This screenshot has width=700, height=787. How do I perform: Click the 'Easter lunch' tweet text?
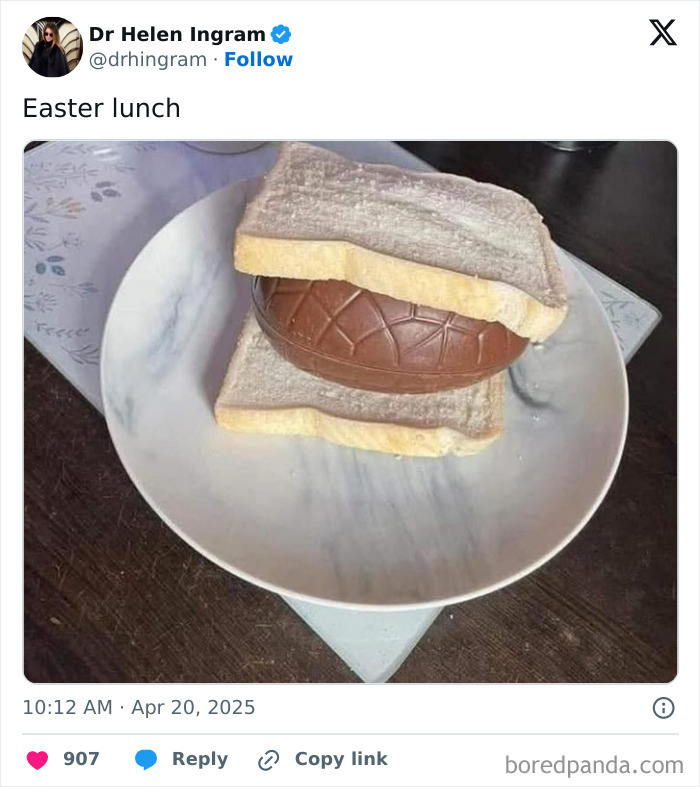click(101, 108)
